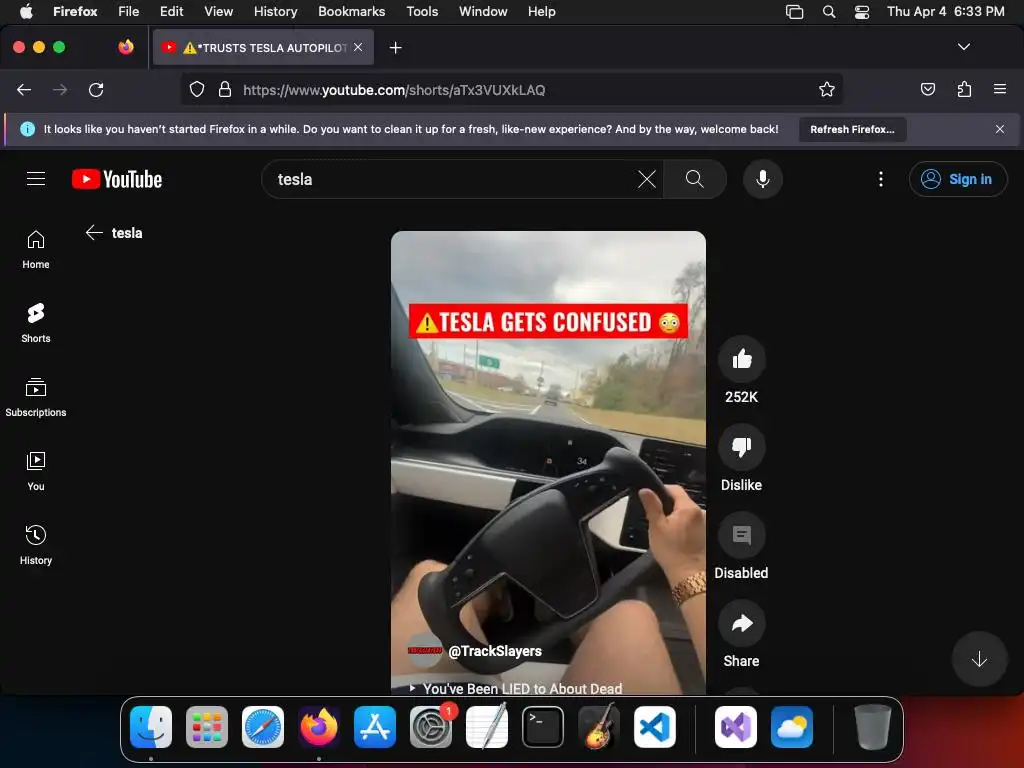Screen dimensions: 1024x768
Task: Open System Settings from the Dock
Action: (430, 727)
